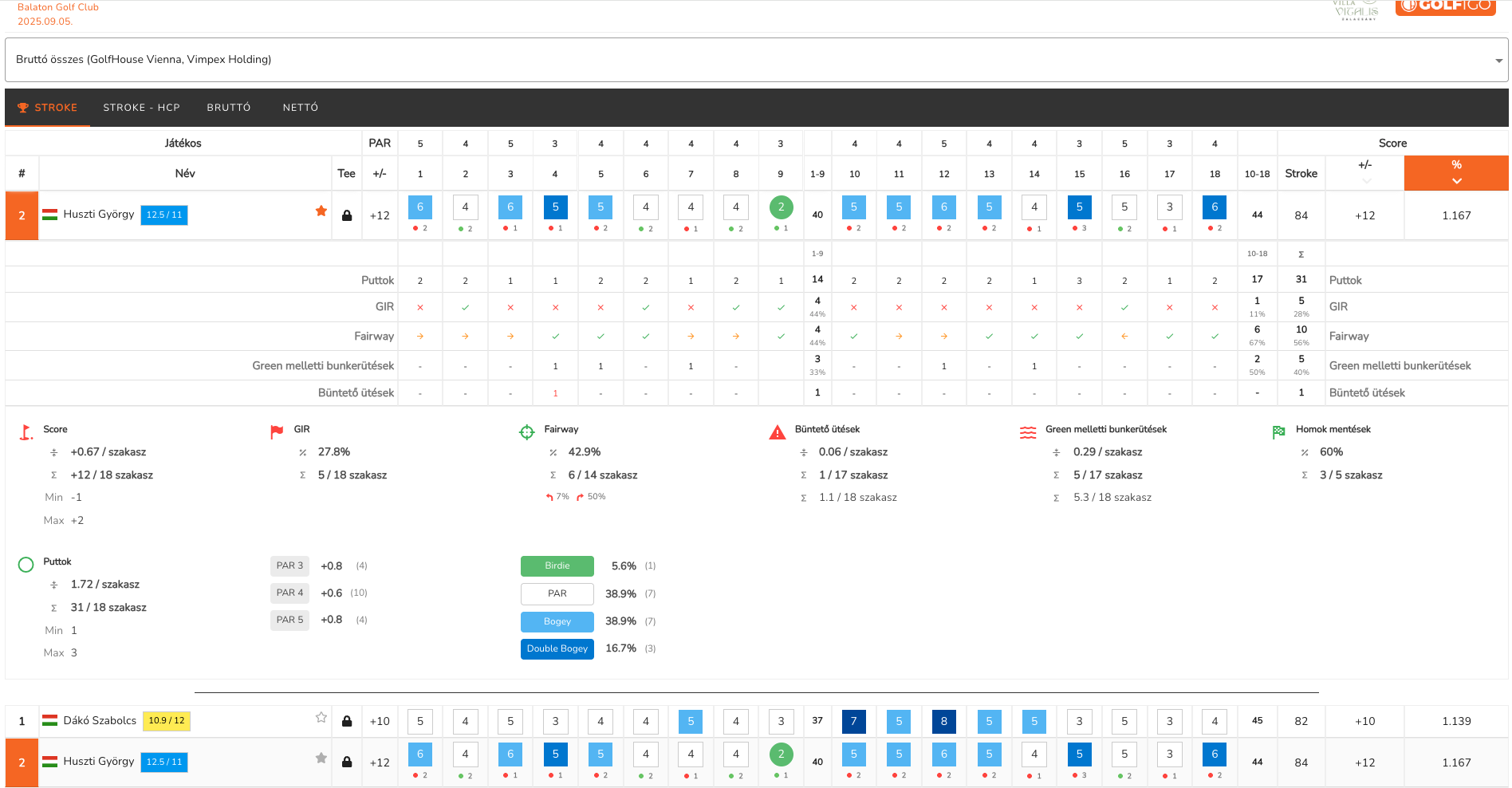
Task: Sort by the Score +/- column chevron
Action: (x=1365, y=180)
